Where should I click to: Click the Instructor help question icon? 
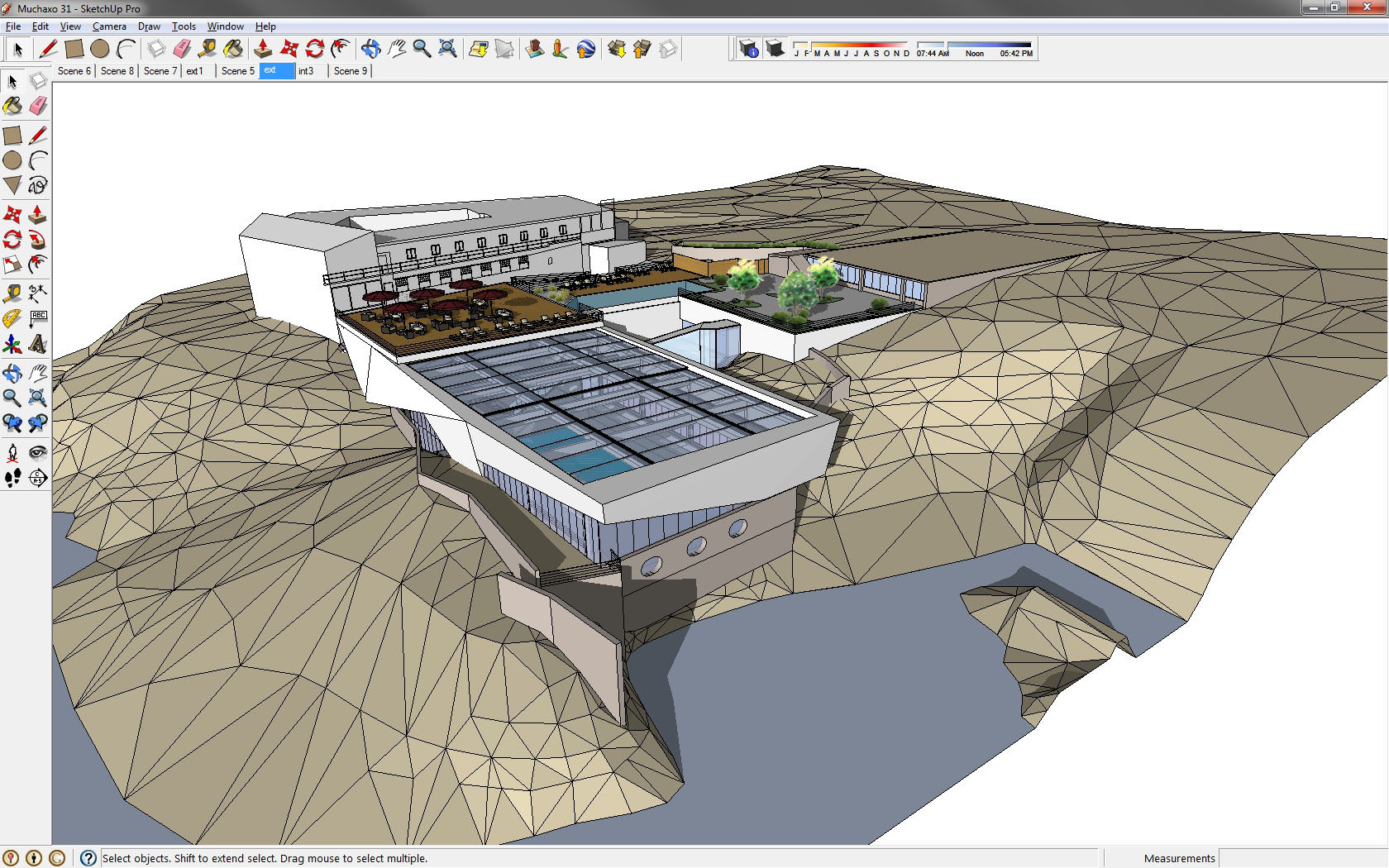point(88,858)
